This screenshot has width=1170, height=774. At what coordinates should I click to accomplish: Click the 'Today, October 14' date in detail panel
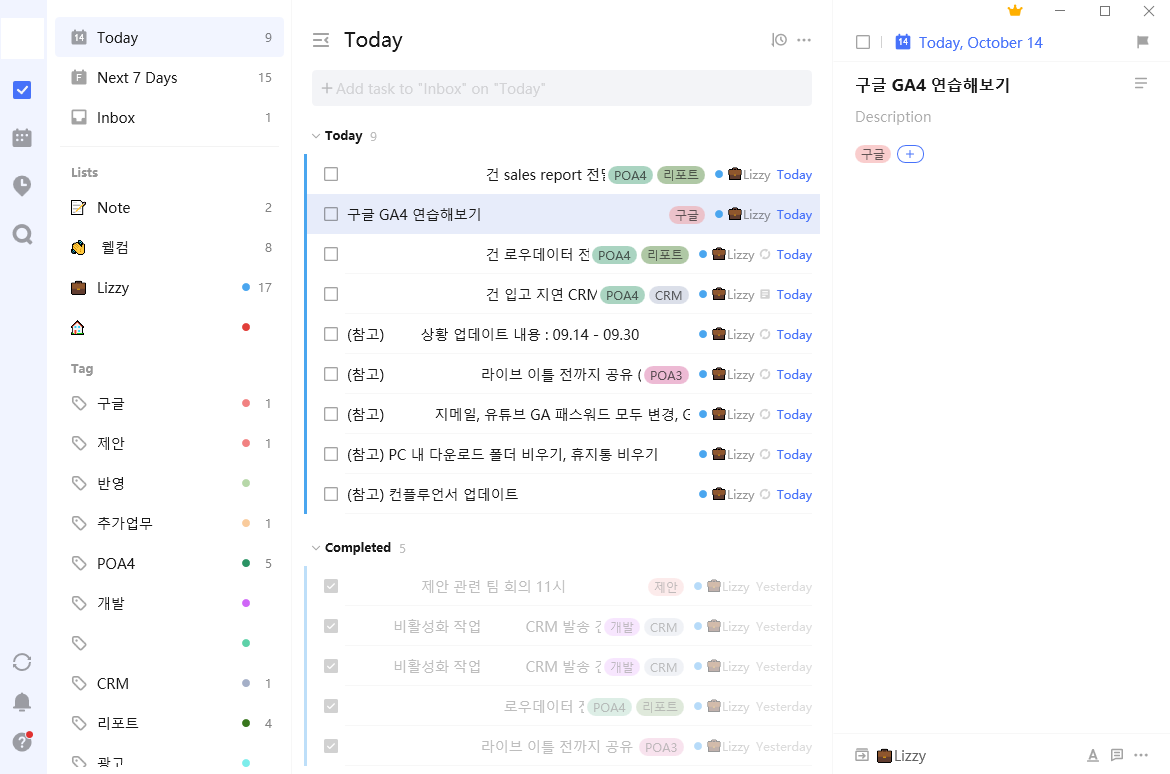coord(979,42)
